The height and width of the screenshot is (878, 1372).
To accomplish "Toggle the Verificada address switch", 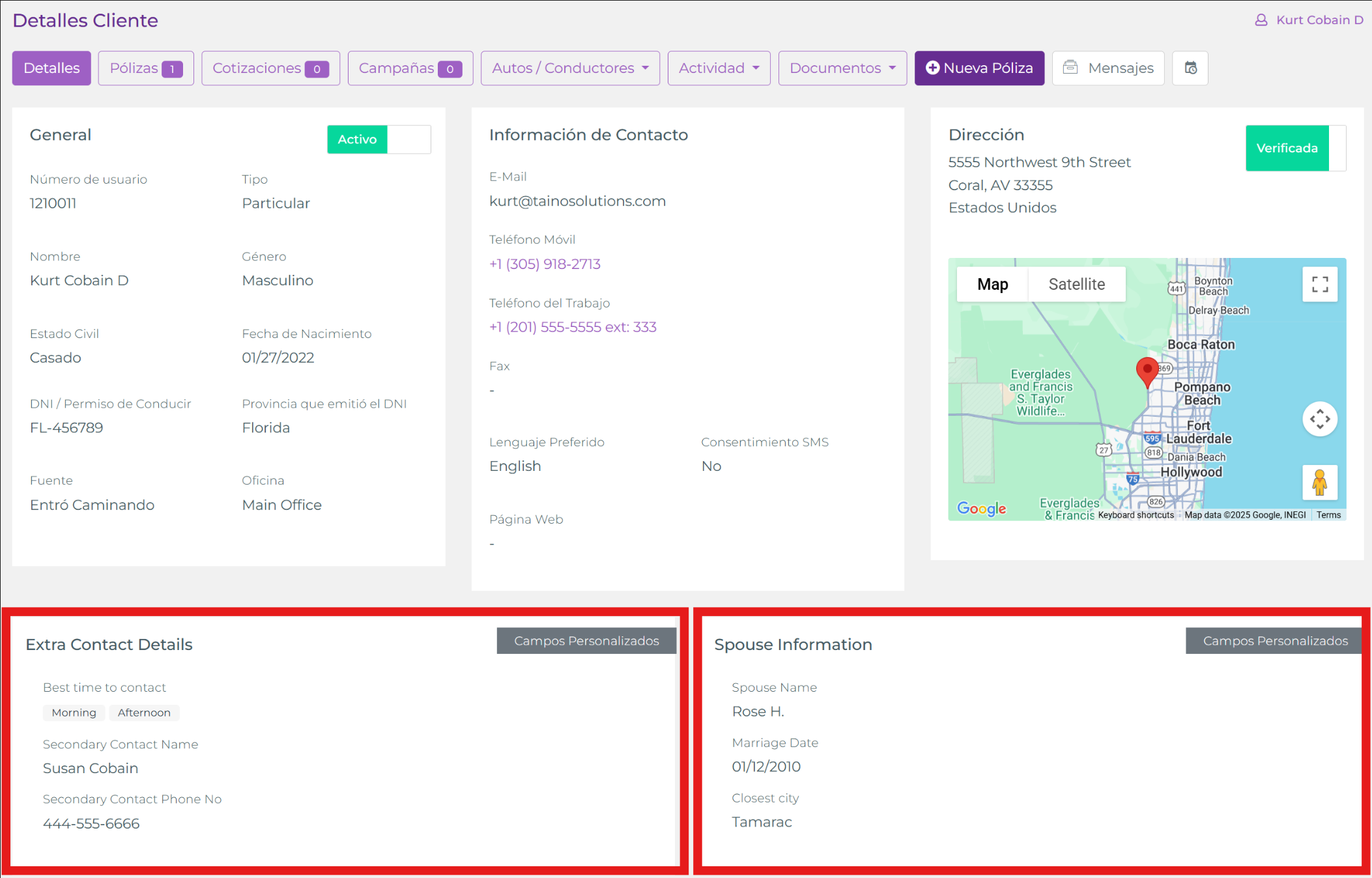I will pyautogui.click(x=1295, y=149).
